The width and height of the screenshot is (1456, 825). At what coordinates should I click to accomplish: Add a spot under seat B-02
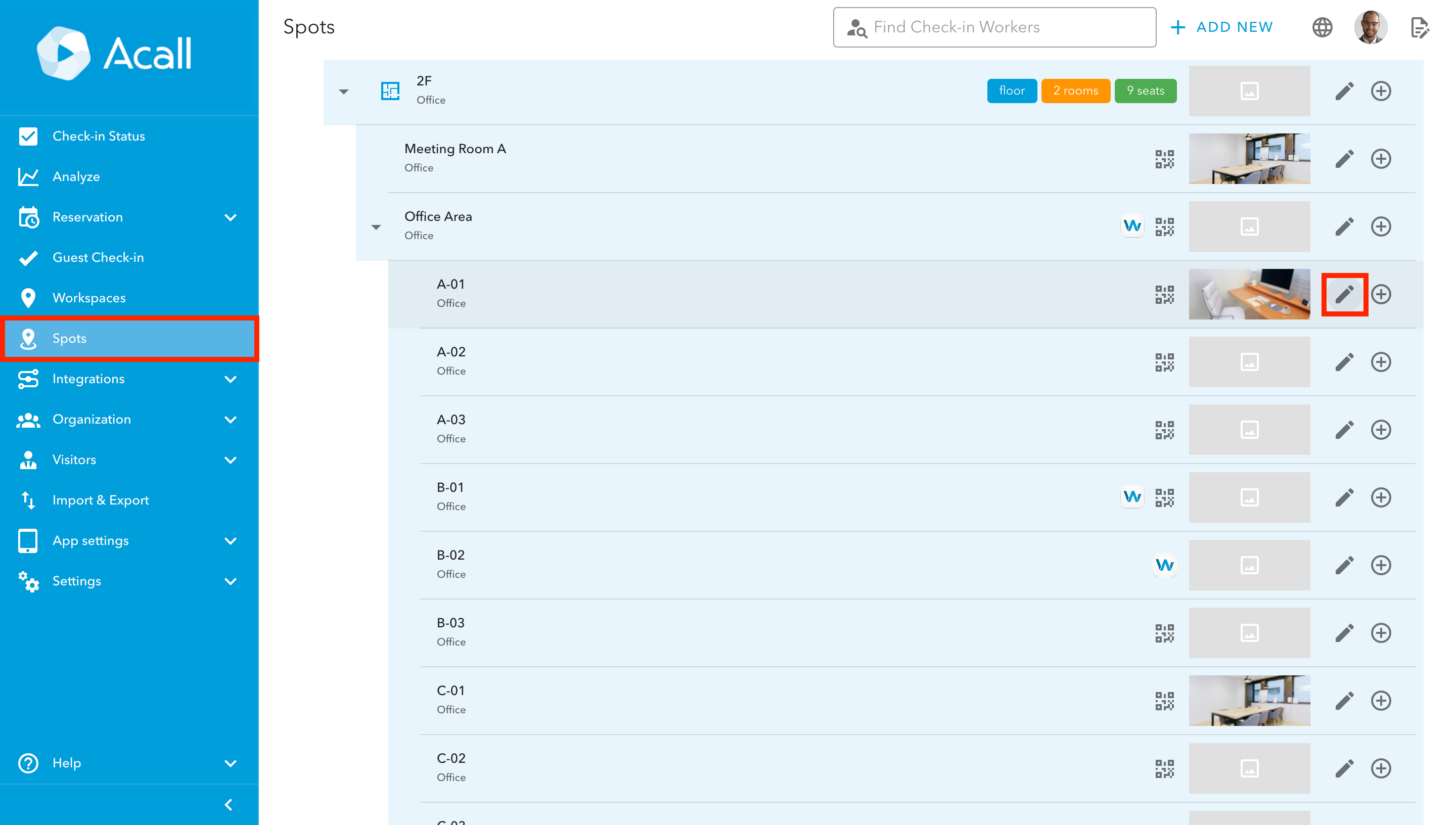pos(1381,565)
